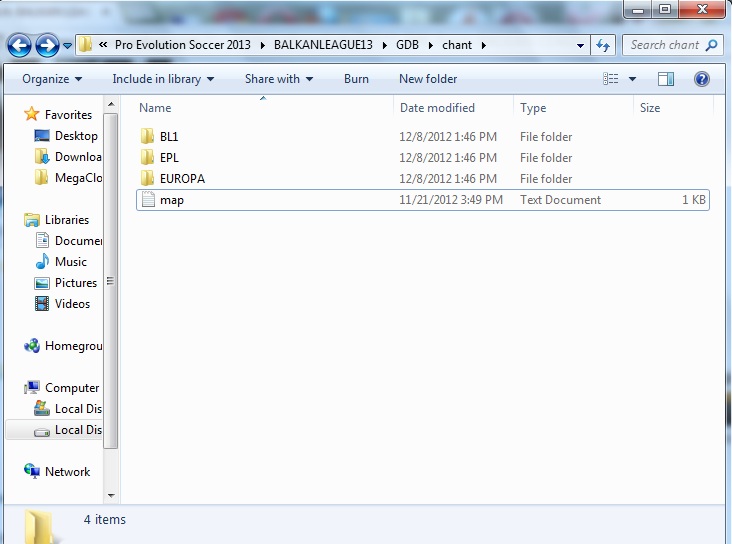Click the navigation pane scrollbar thumb

[111, 281]
